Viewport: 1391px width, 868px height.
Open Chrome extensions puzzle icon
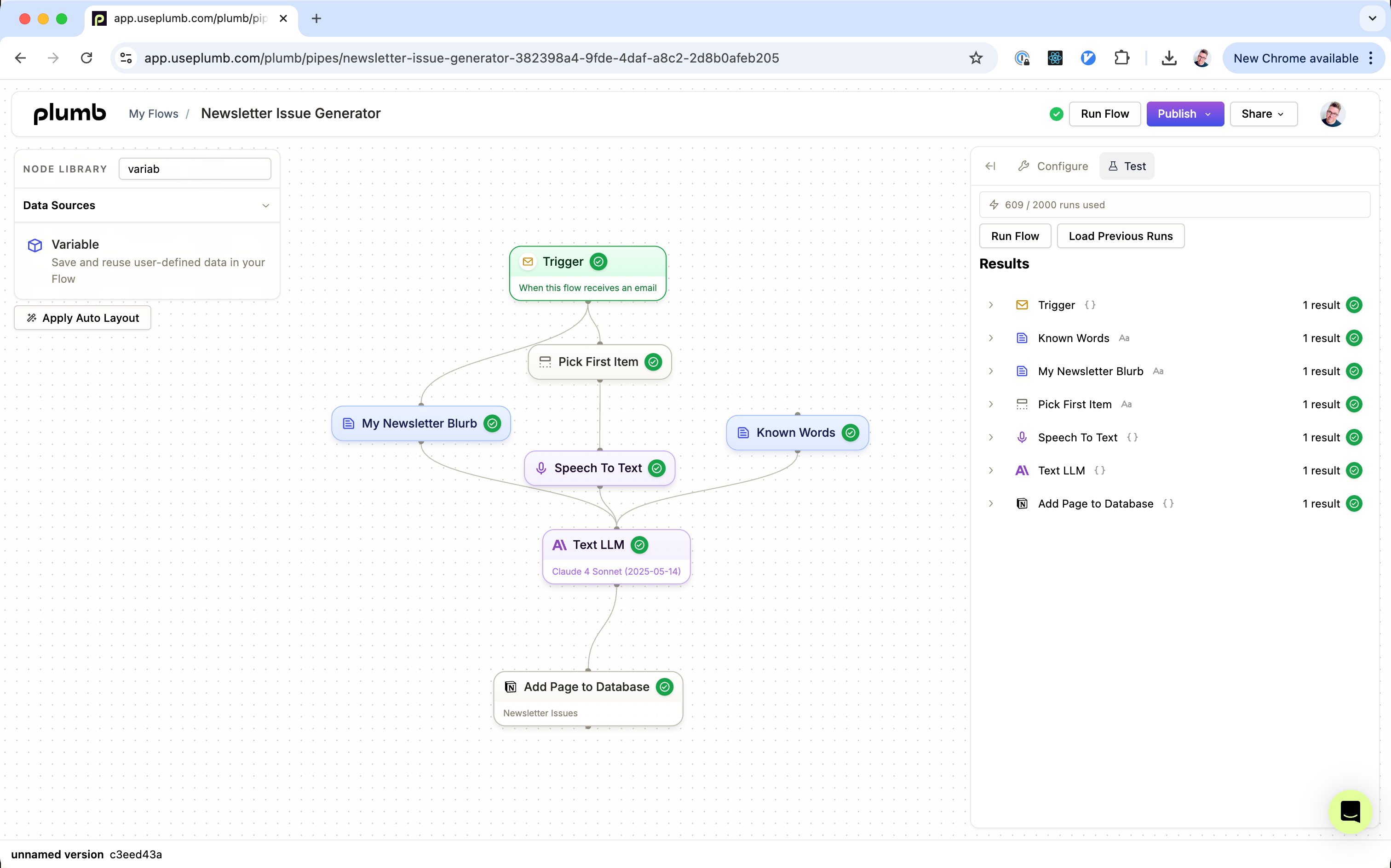[x=1121, y=58]
